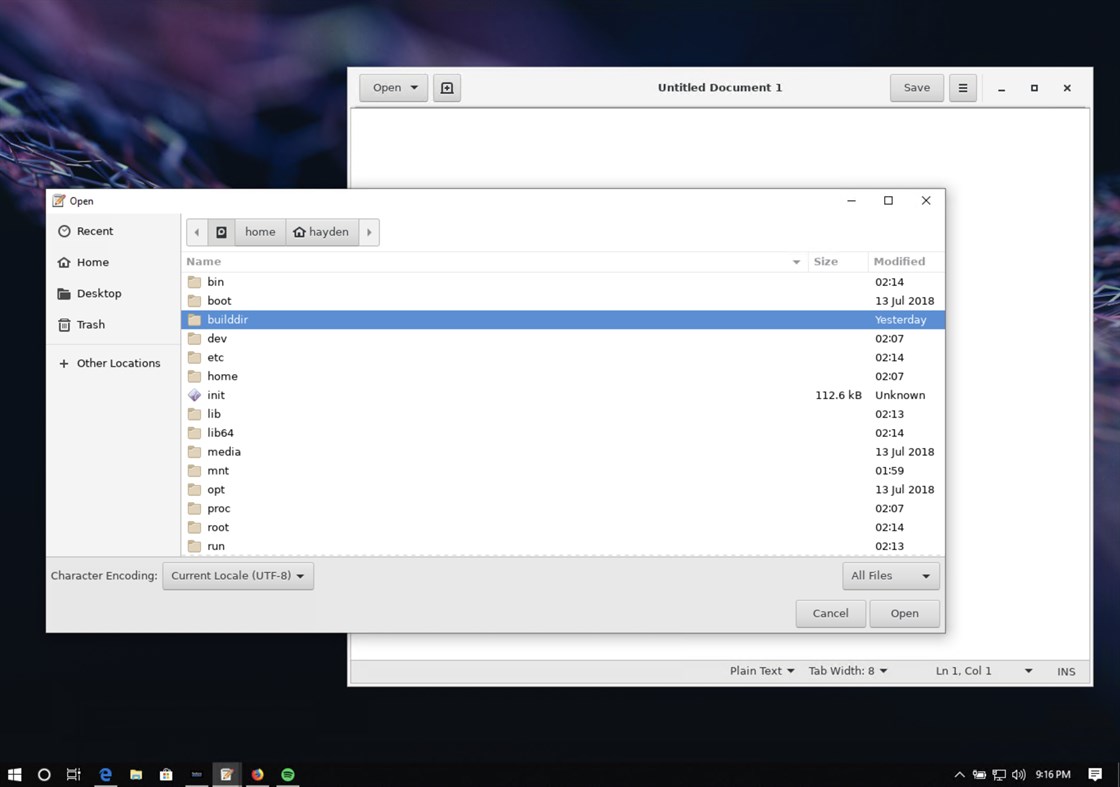Screen dimensions: 1120x787
Task: Toggle overwrite mode via the INS indicator
Action: (1066, 671)
